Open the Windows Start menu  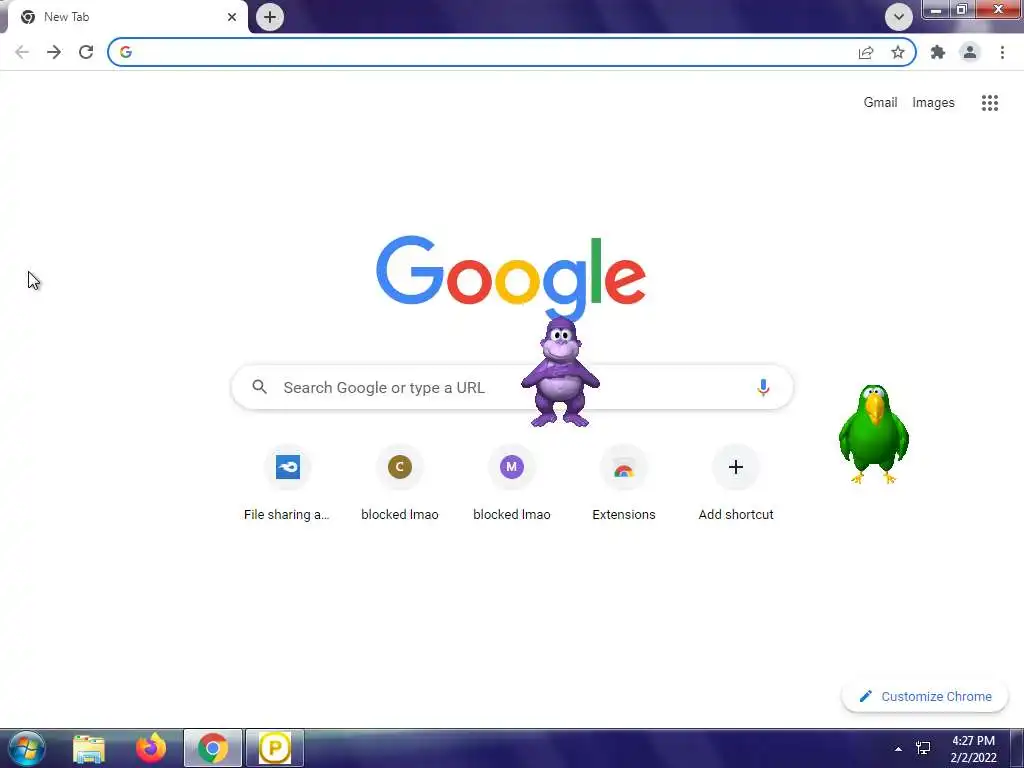click(26, 748)
